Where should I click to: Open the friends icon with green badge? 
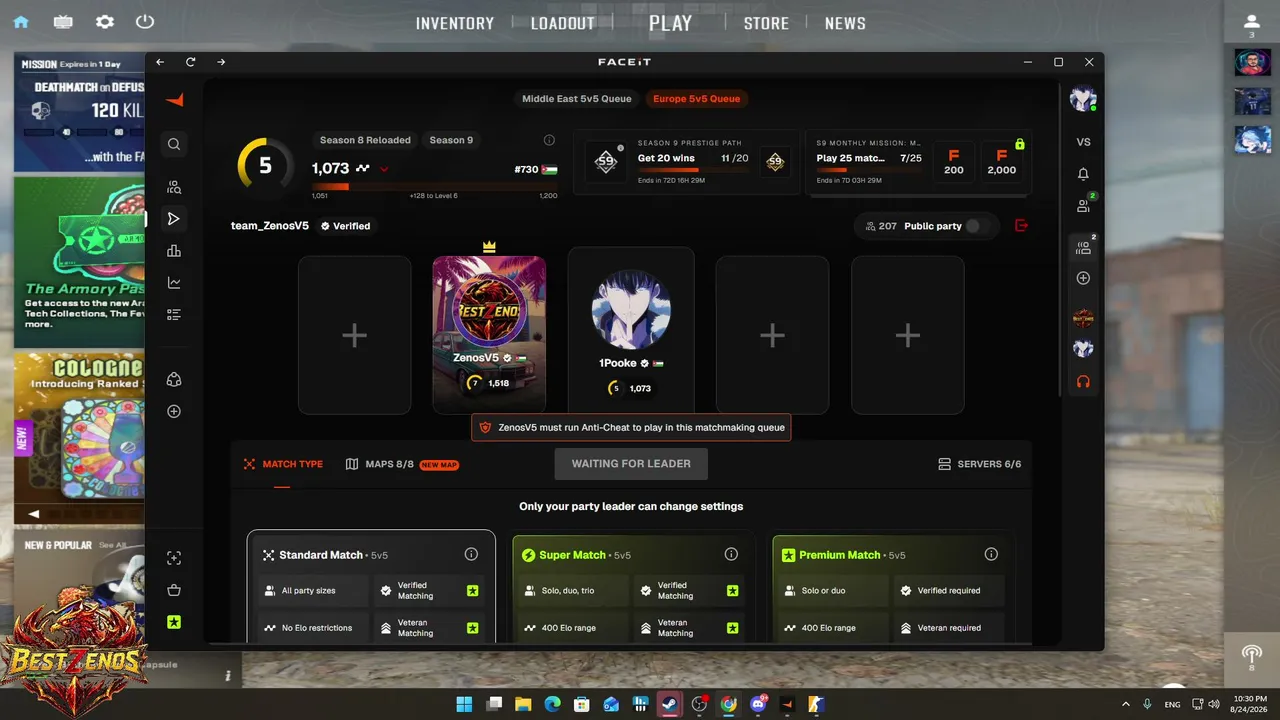click(1084, 205)
